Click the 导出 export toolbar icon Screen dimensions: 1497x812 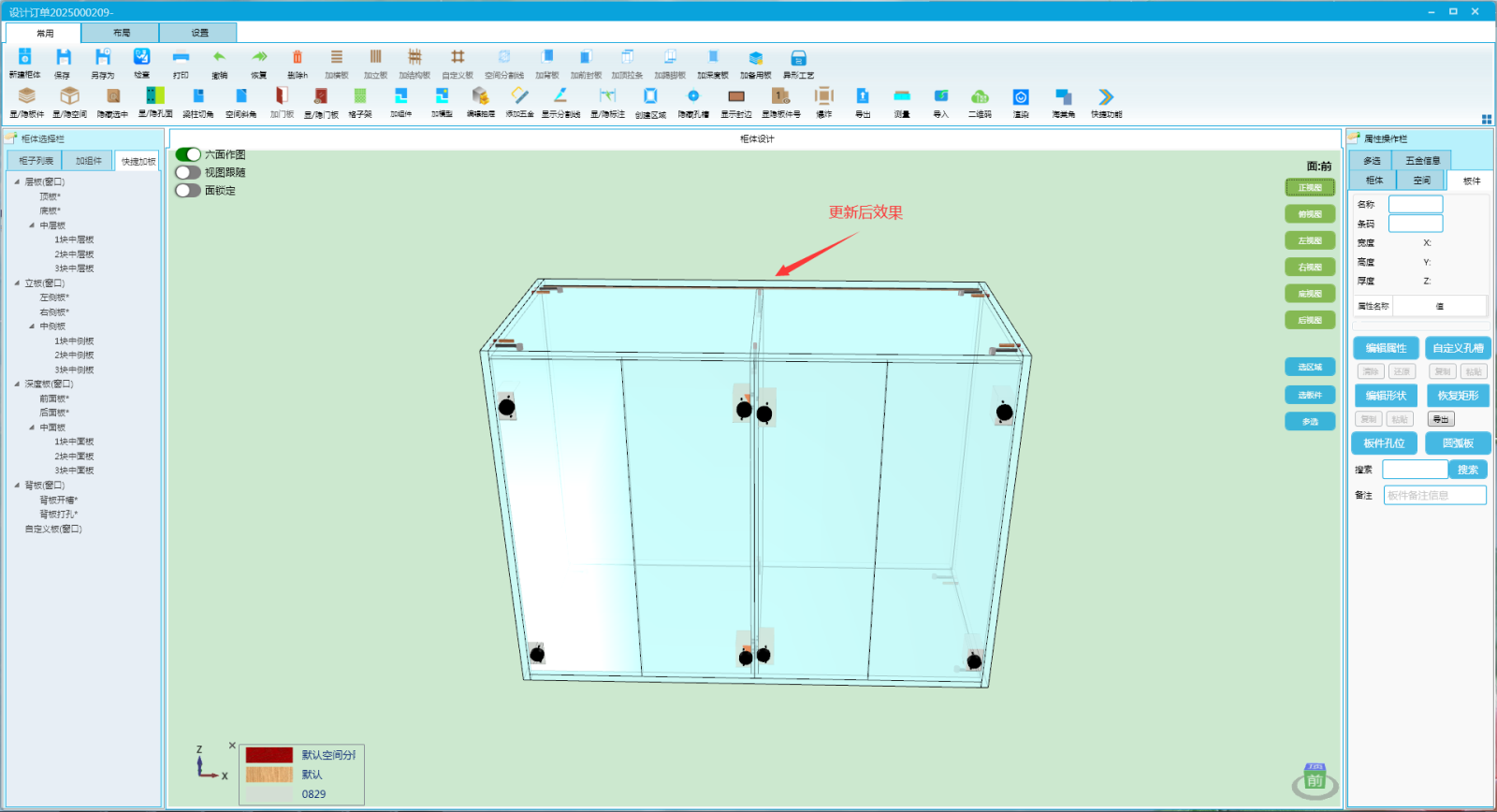pos(863,96)
